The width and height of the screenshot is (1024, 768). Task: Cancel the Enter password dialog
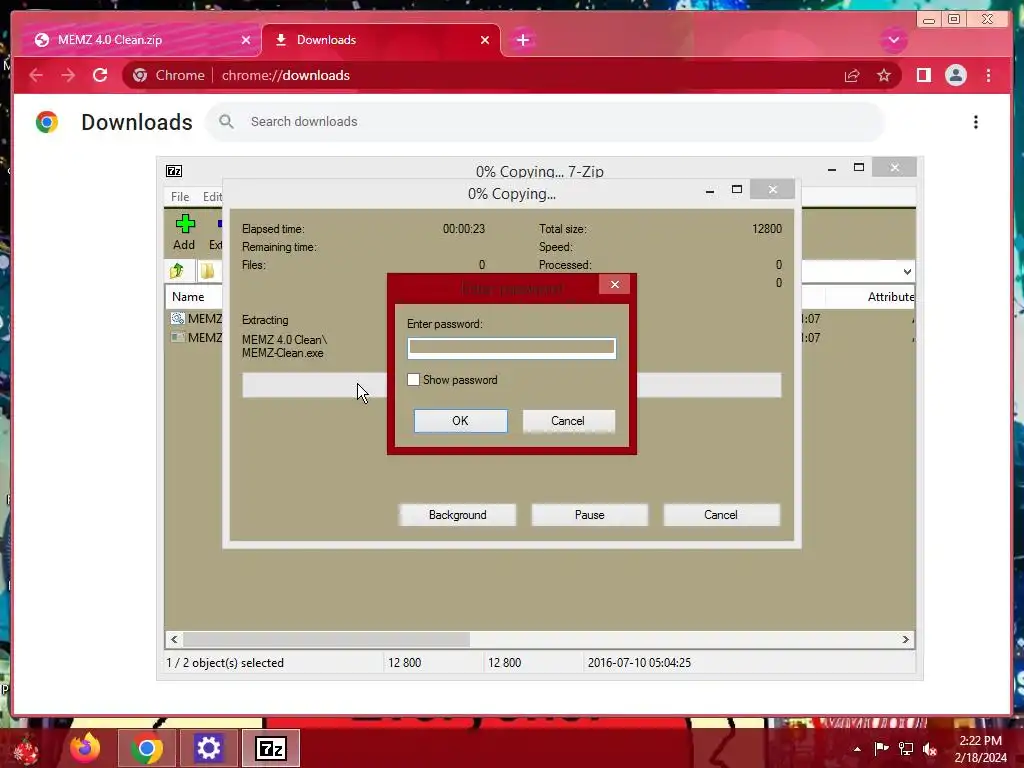(568, 421)
